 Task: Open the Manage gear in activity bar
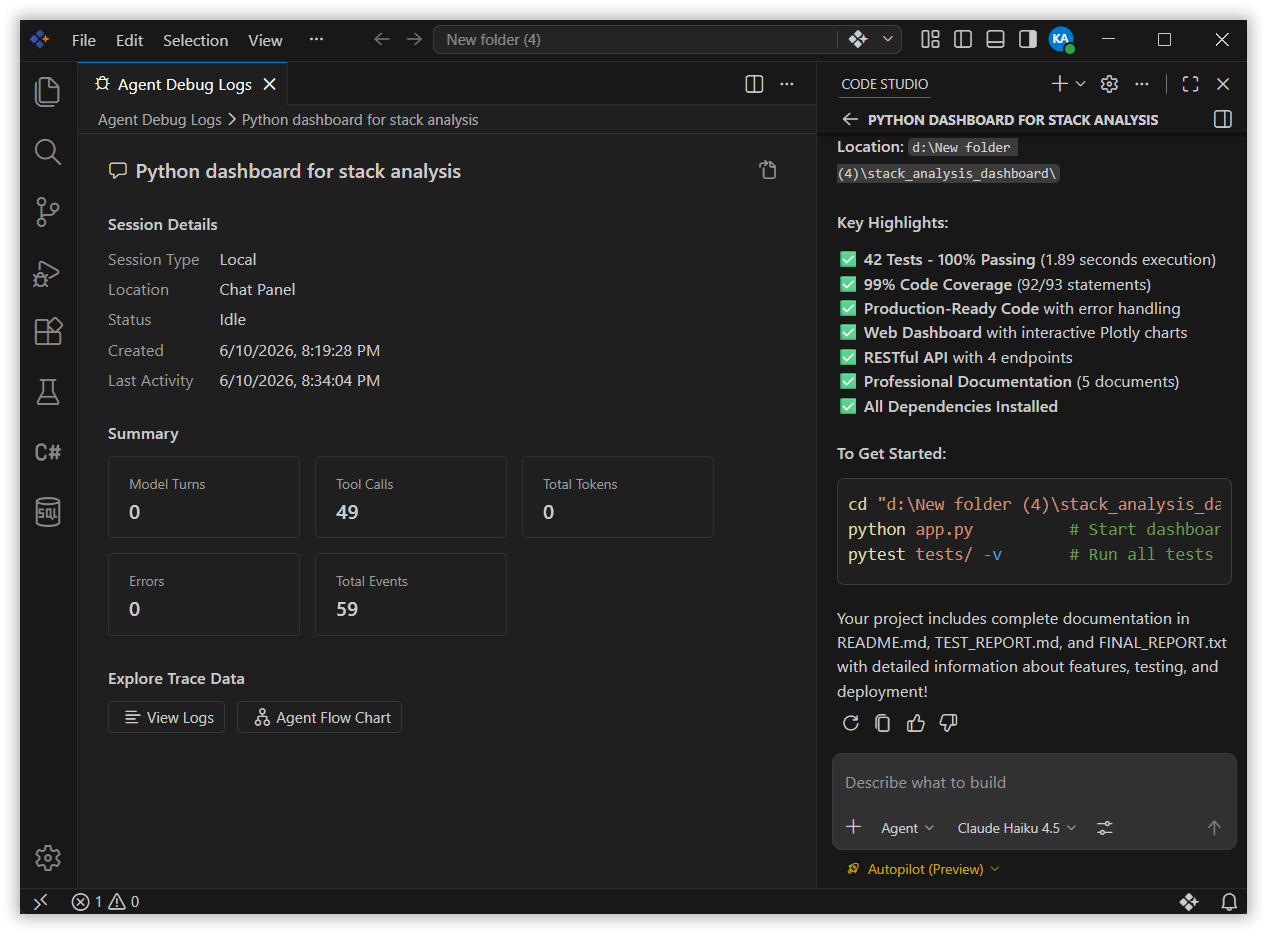[x=48, y=858]
